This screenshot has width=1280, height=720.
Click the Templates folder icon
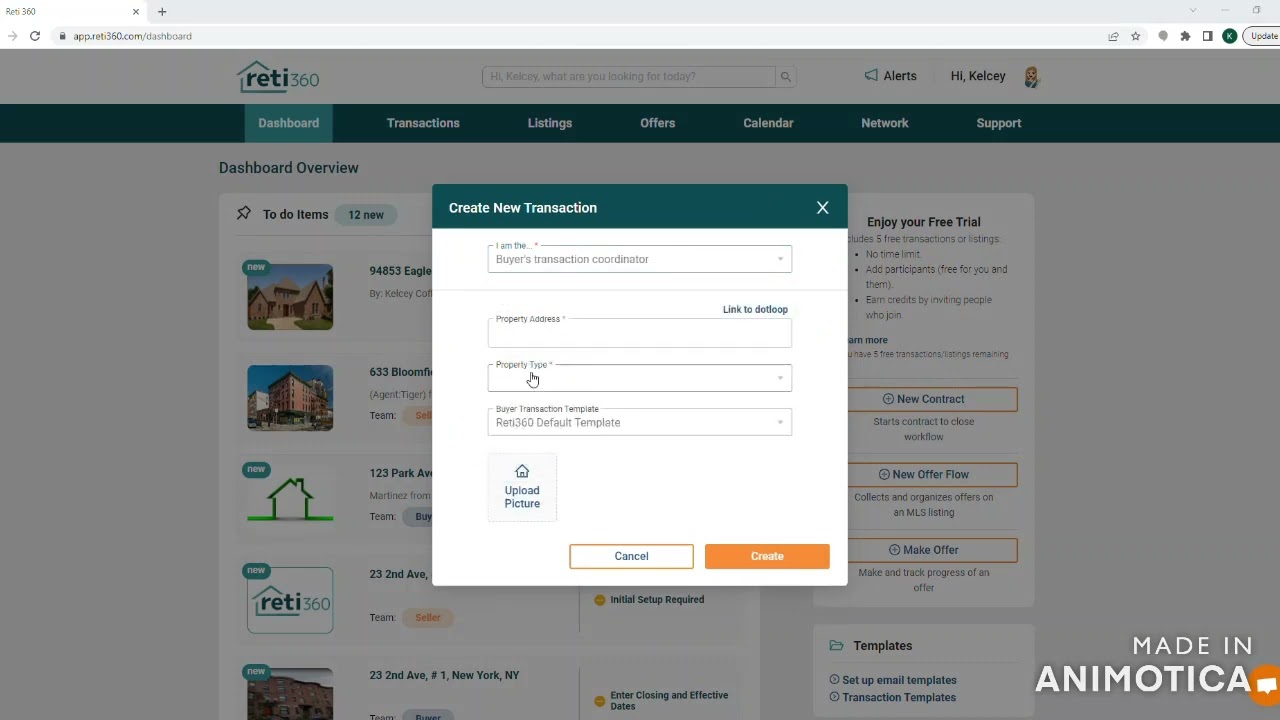(x=837, y=646)
